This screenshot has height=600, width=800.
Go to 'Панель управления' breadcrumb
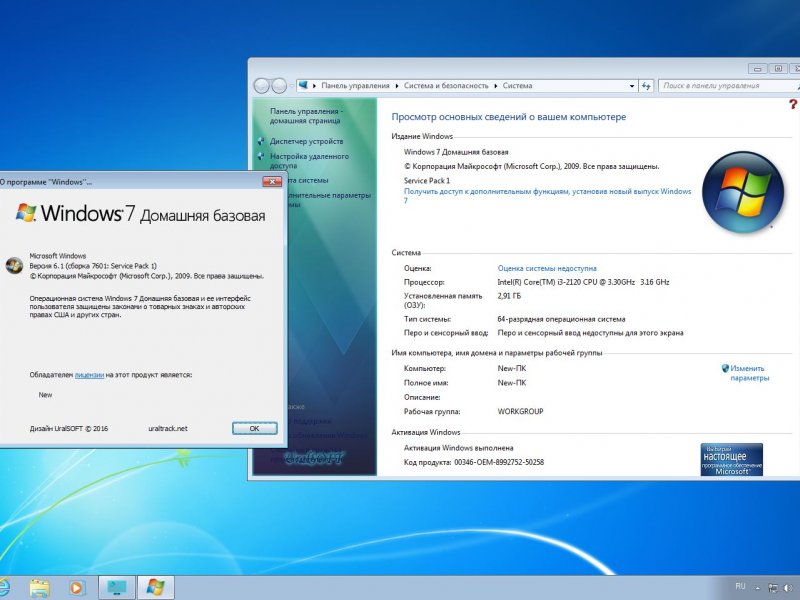(x=355, y=86)
